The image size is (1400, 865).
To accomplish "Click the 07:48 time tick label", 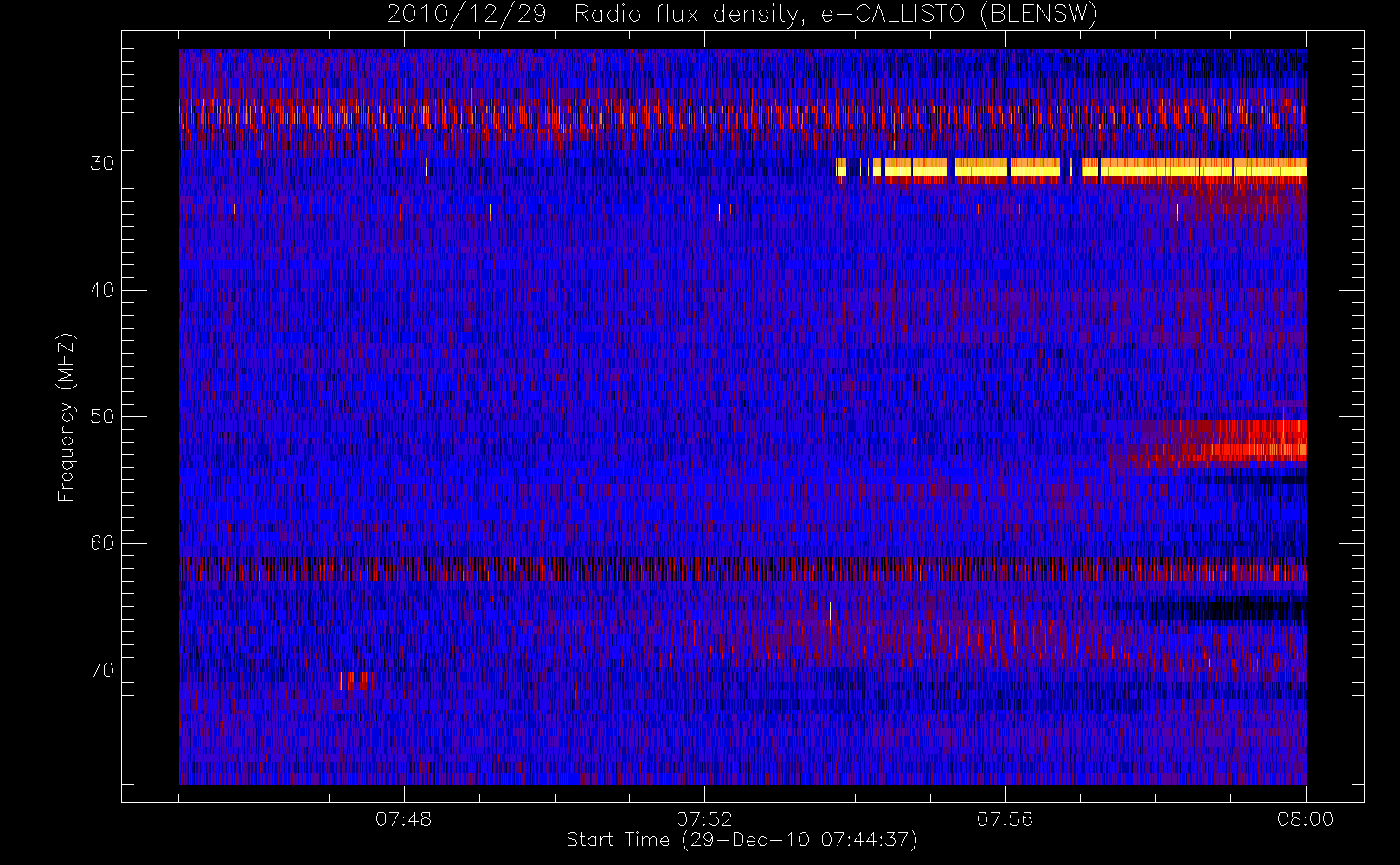I will coord(403,819).
